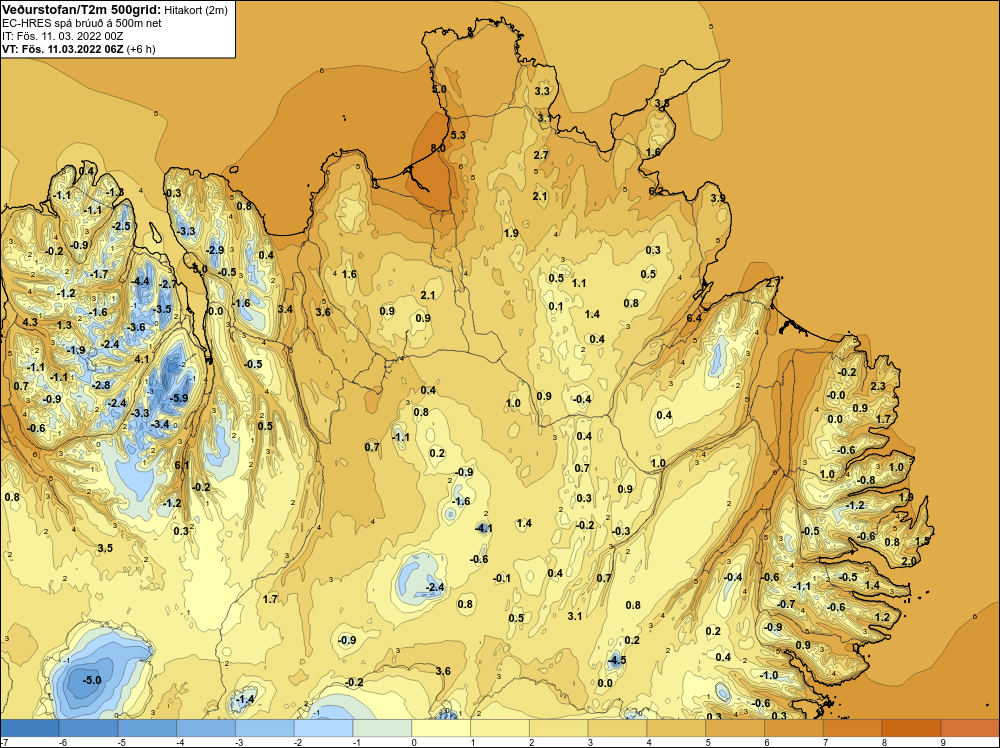Pick the legend swatch between -5 and -4
Image resolution: width=1000 pixels, height=748 pixels.
[147, 728]
